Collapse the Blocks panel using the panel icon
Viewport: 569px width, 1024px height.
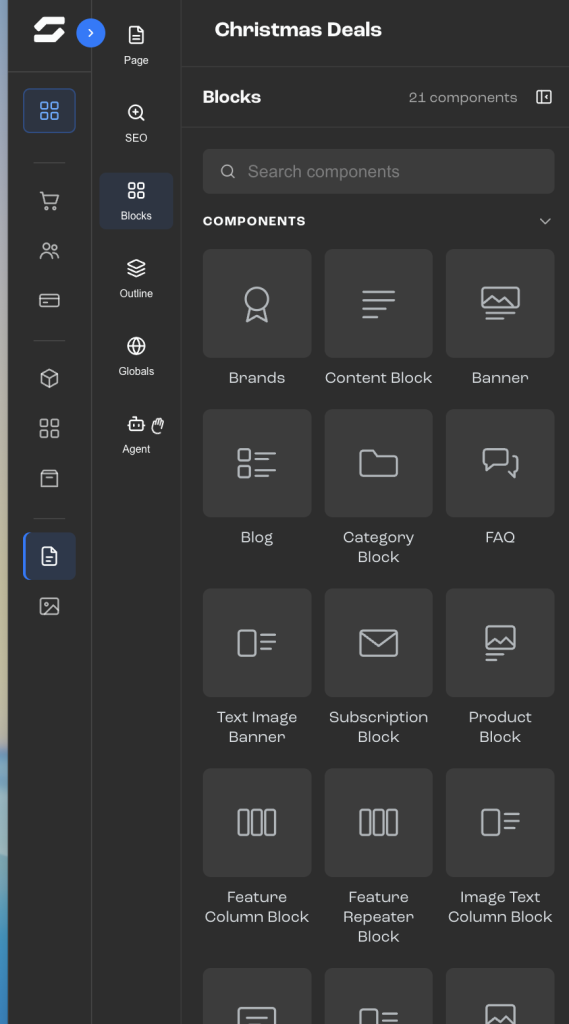pos(544,97)
